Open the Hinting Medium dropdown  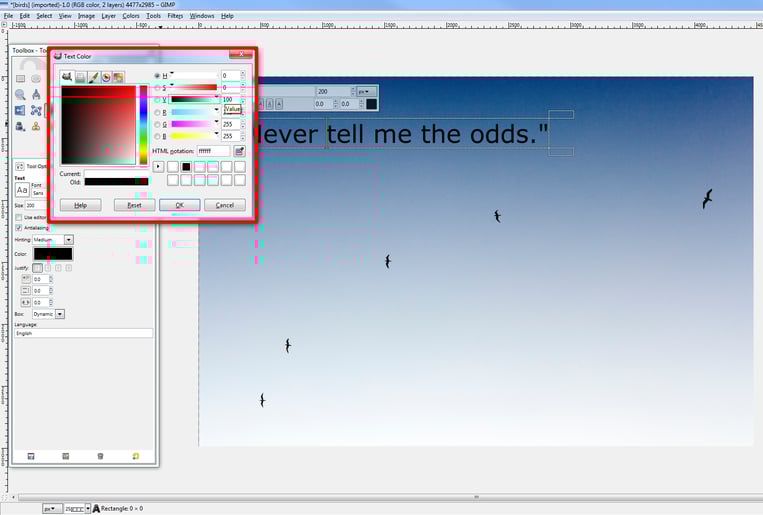53,239
